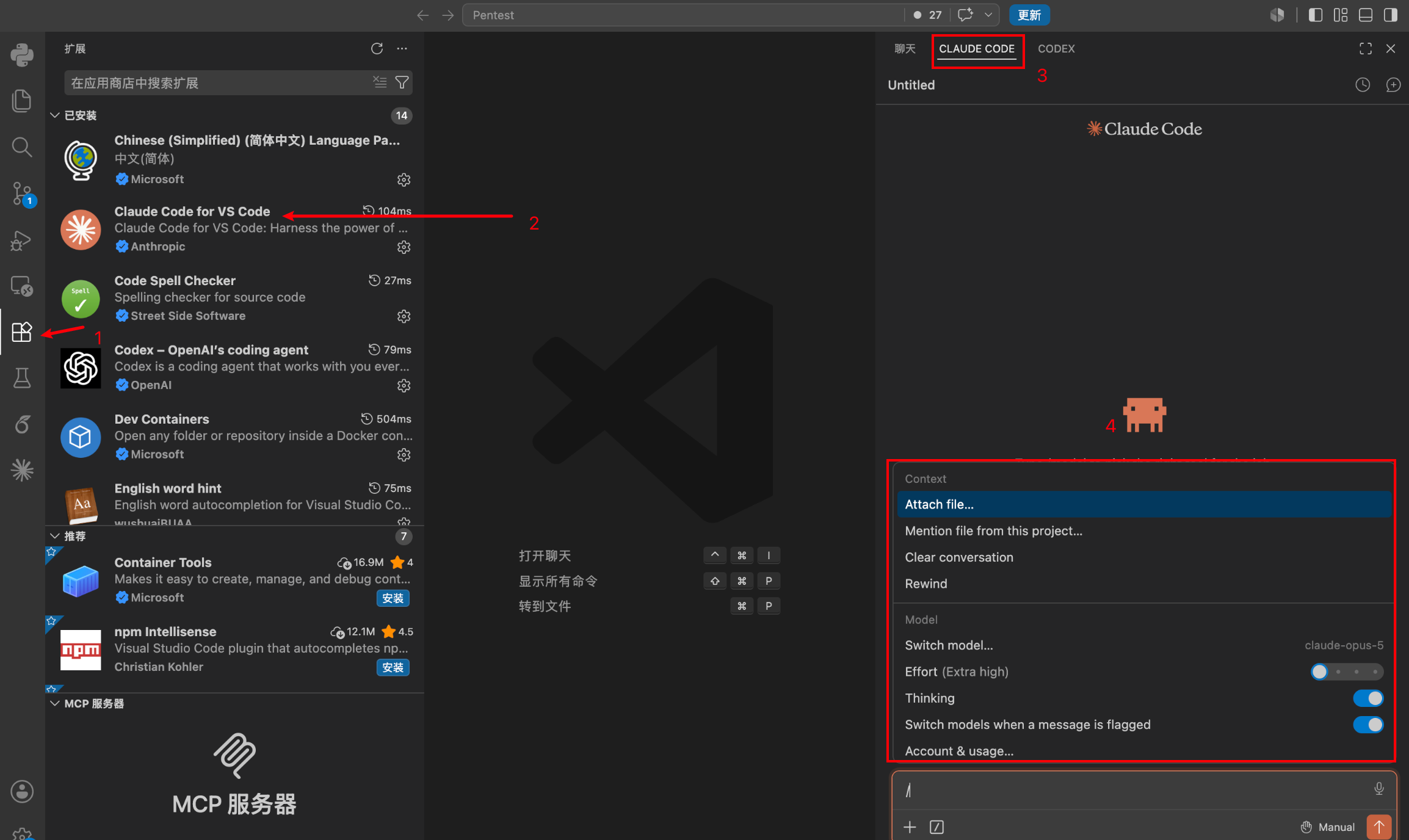Focus the extension marketplace search box
Image resolution: width=1409 pixels, height=840 pixels.
[x=220, y=82]
